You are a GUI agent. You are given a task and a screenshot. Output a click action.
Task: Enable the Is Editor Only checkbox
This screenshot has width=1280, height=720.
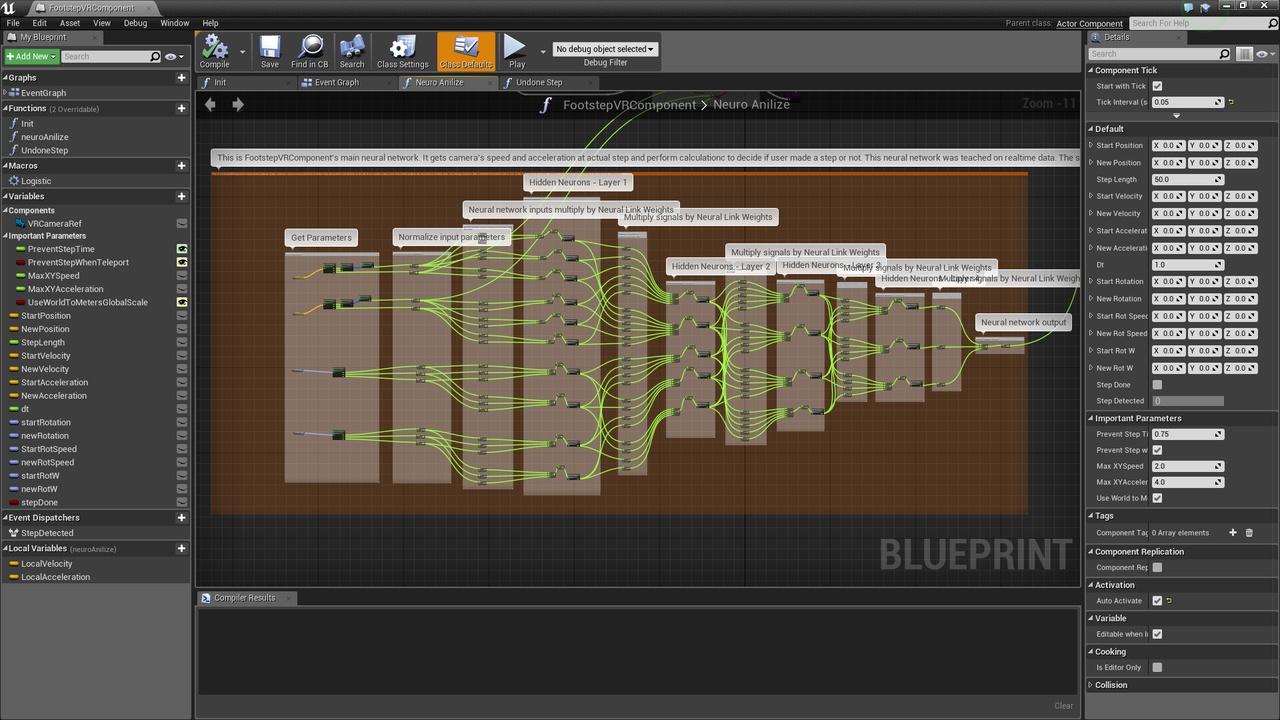pyautogui.click(x=1157, y=667)
